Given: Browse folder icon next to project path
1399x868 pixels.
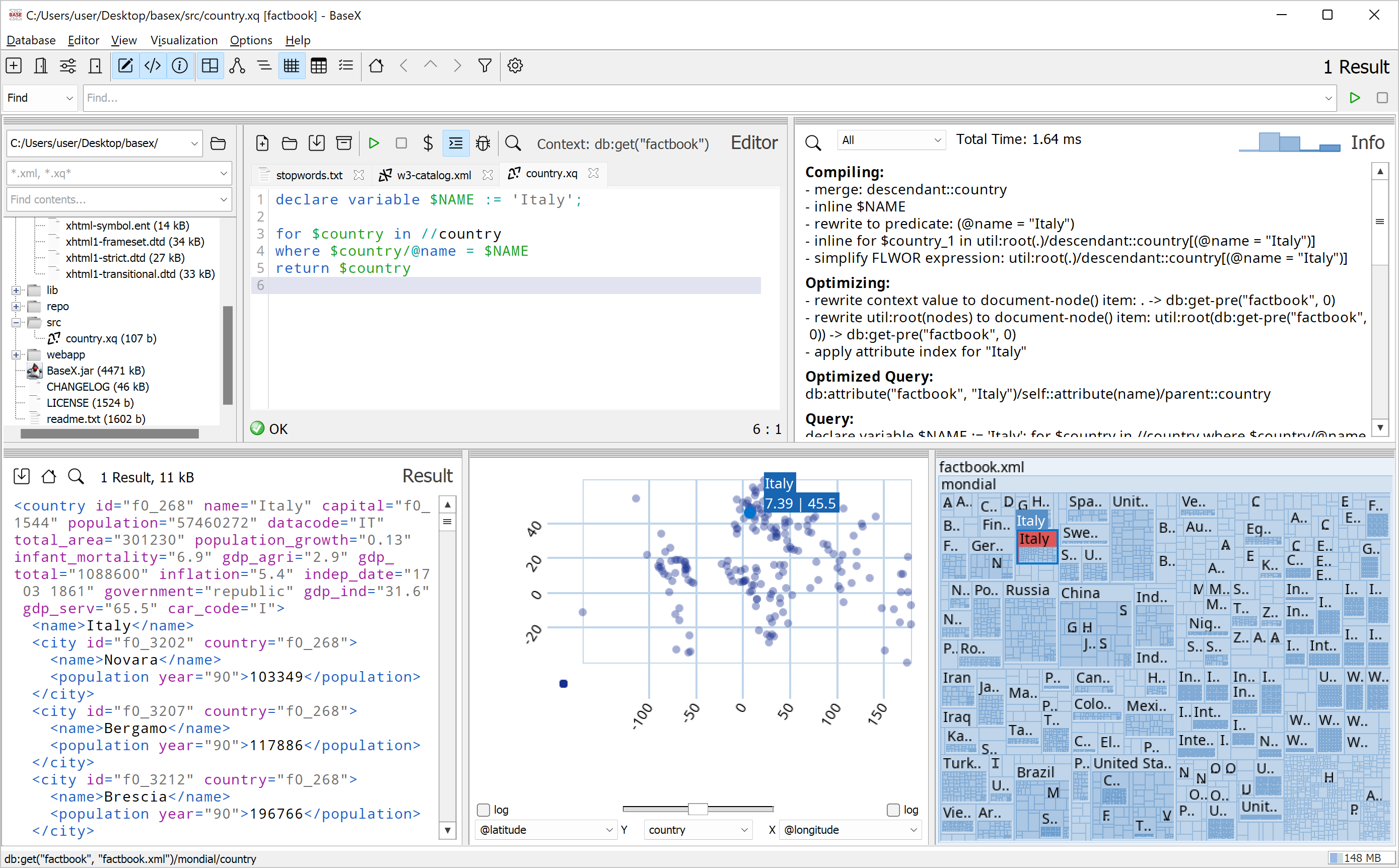Looking at the screenshot, I should click(x=218, y=143).
